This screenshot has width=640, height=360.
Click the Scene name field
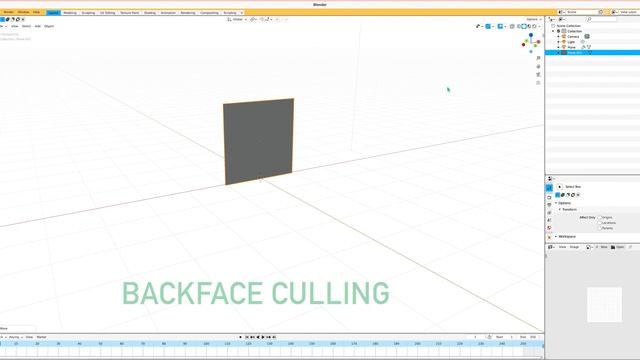click(x=582, y=12)
